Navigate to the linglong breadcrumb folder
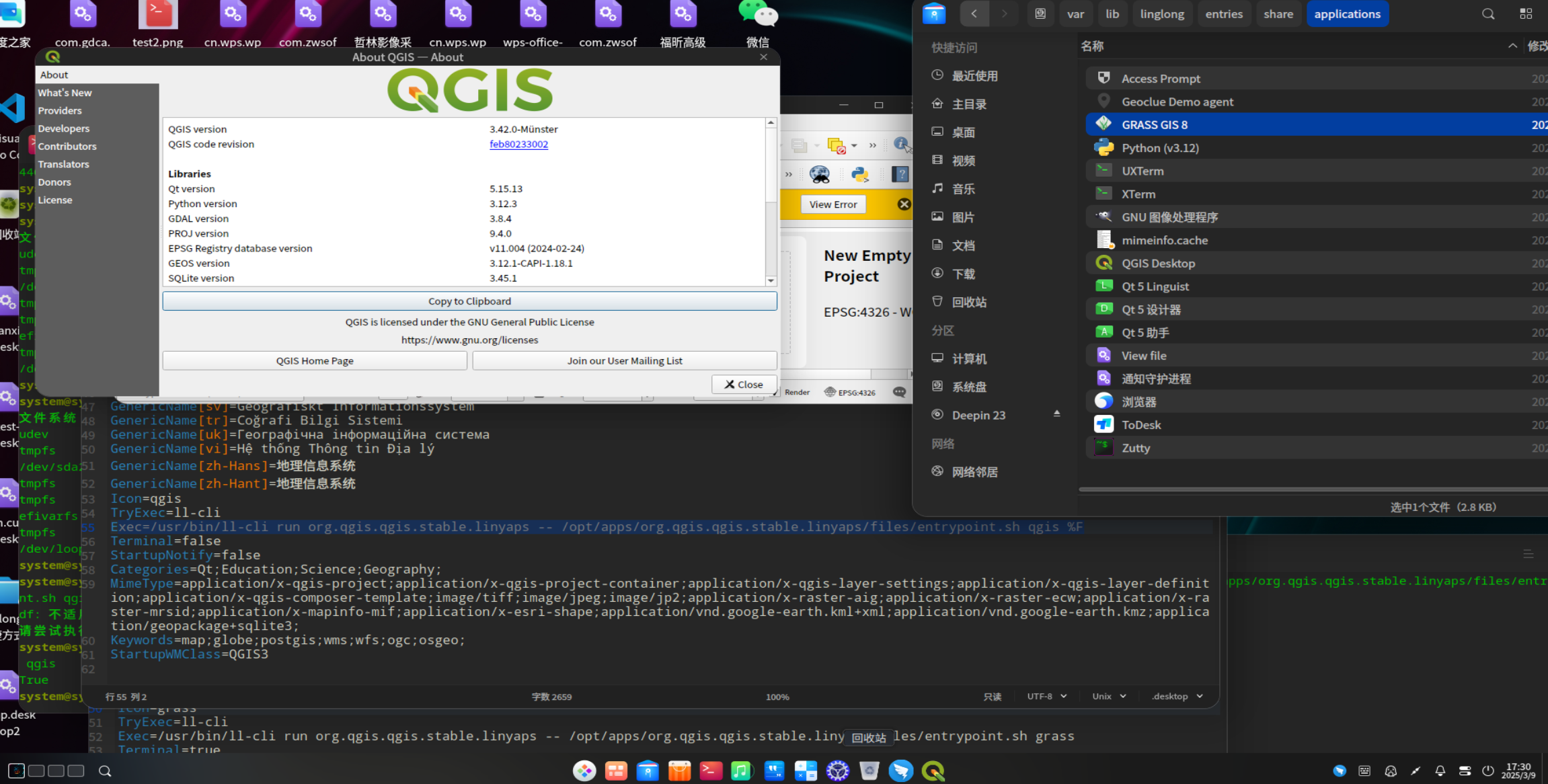This screenshot has width=1548, height=784. (x=1162, y=14)
